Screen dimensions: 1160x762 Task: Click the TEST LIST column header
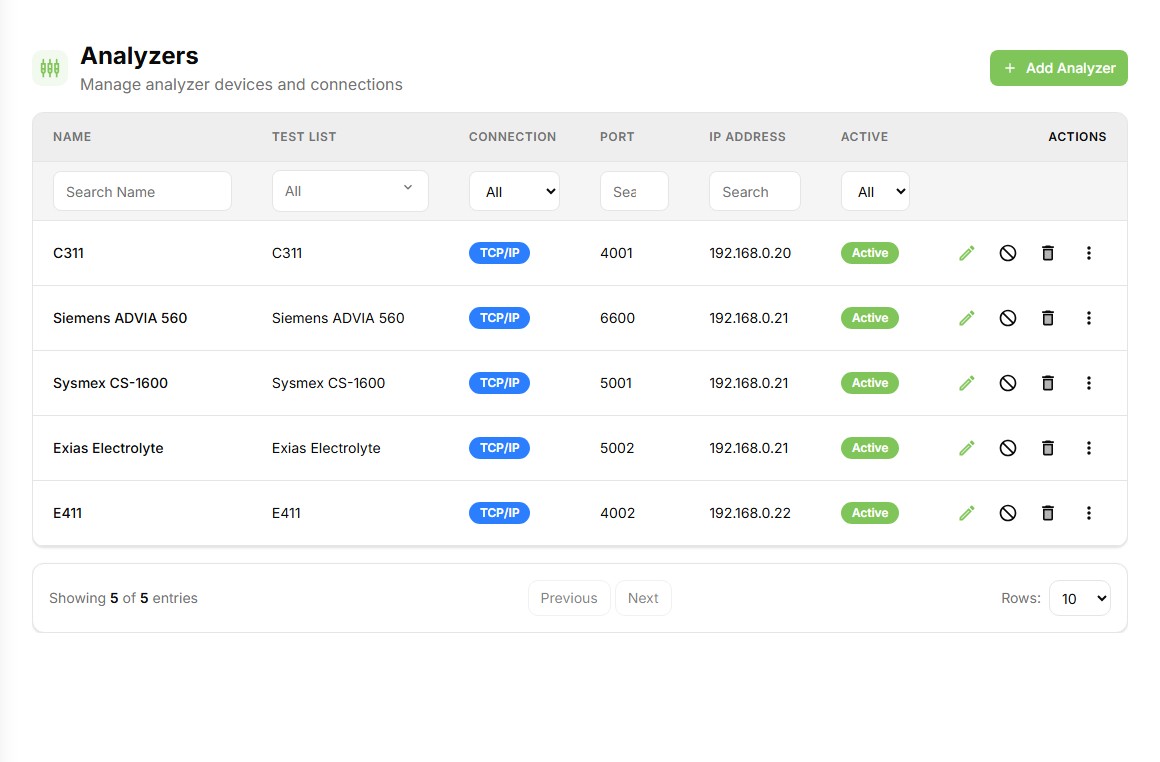[x=304, y=137]
